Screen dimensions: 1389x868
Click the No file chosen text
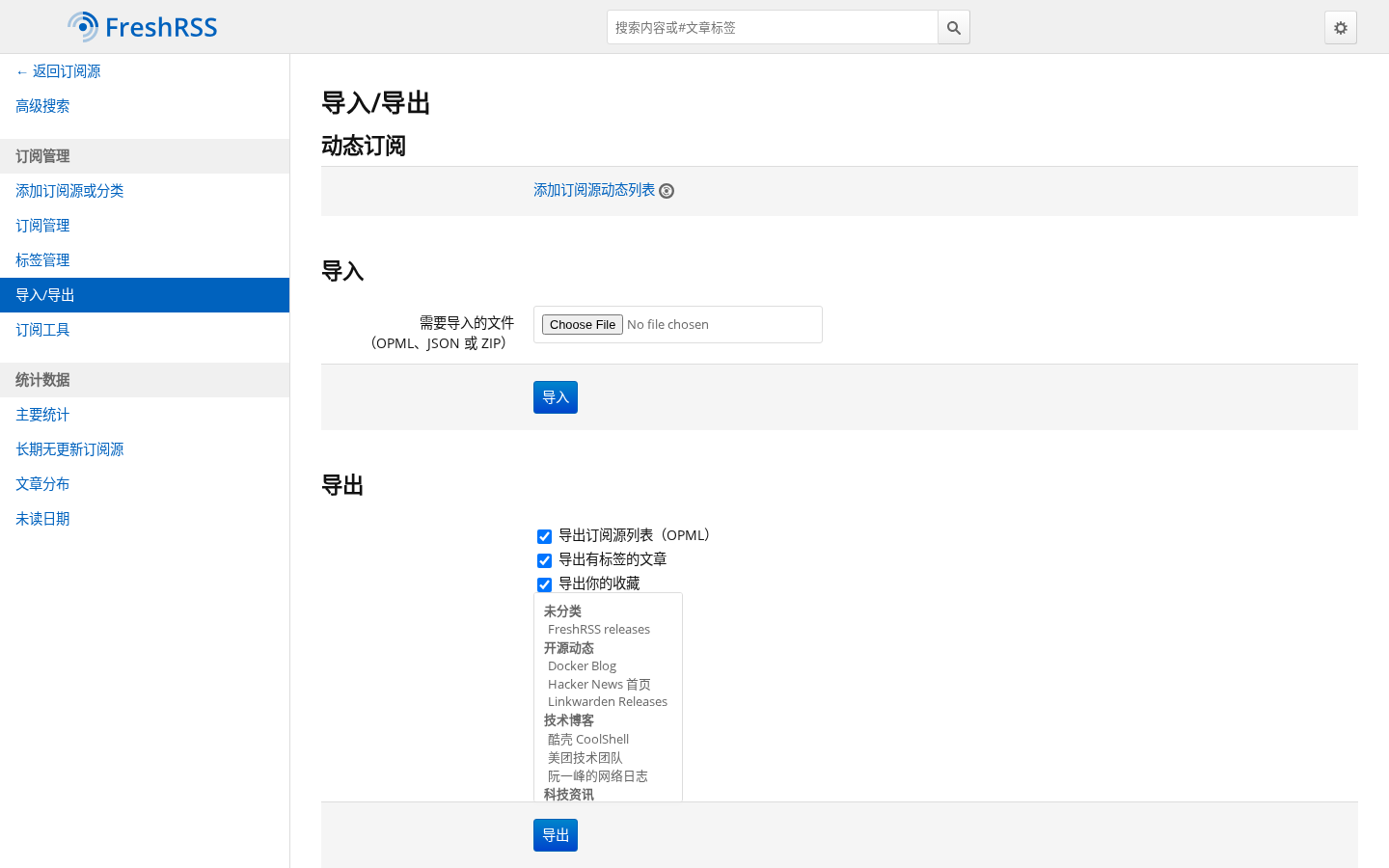tap(667, 325)
